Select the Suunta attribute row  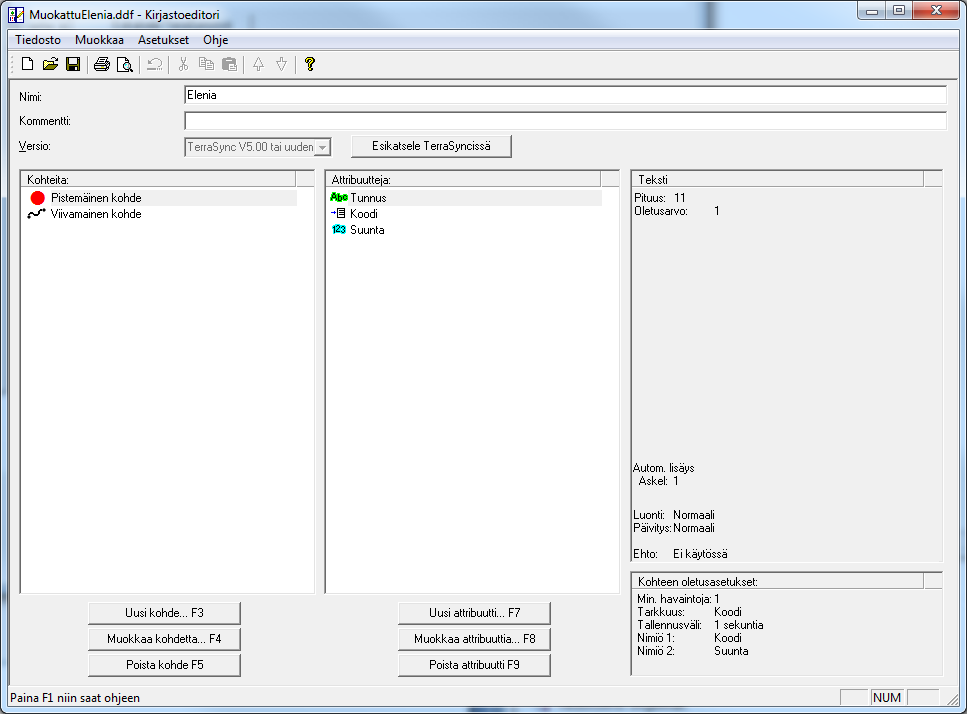pyautogui.click(x=465, y=230)
